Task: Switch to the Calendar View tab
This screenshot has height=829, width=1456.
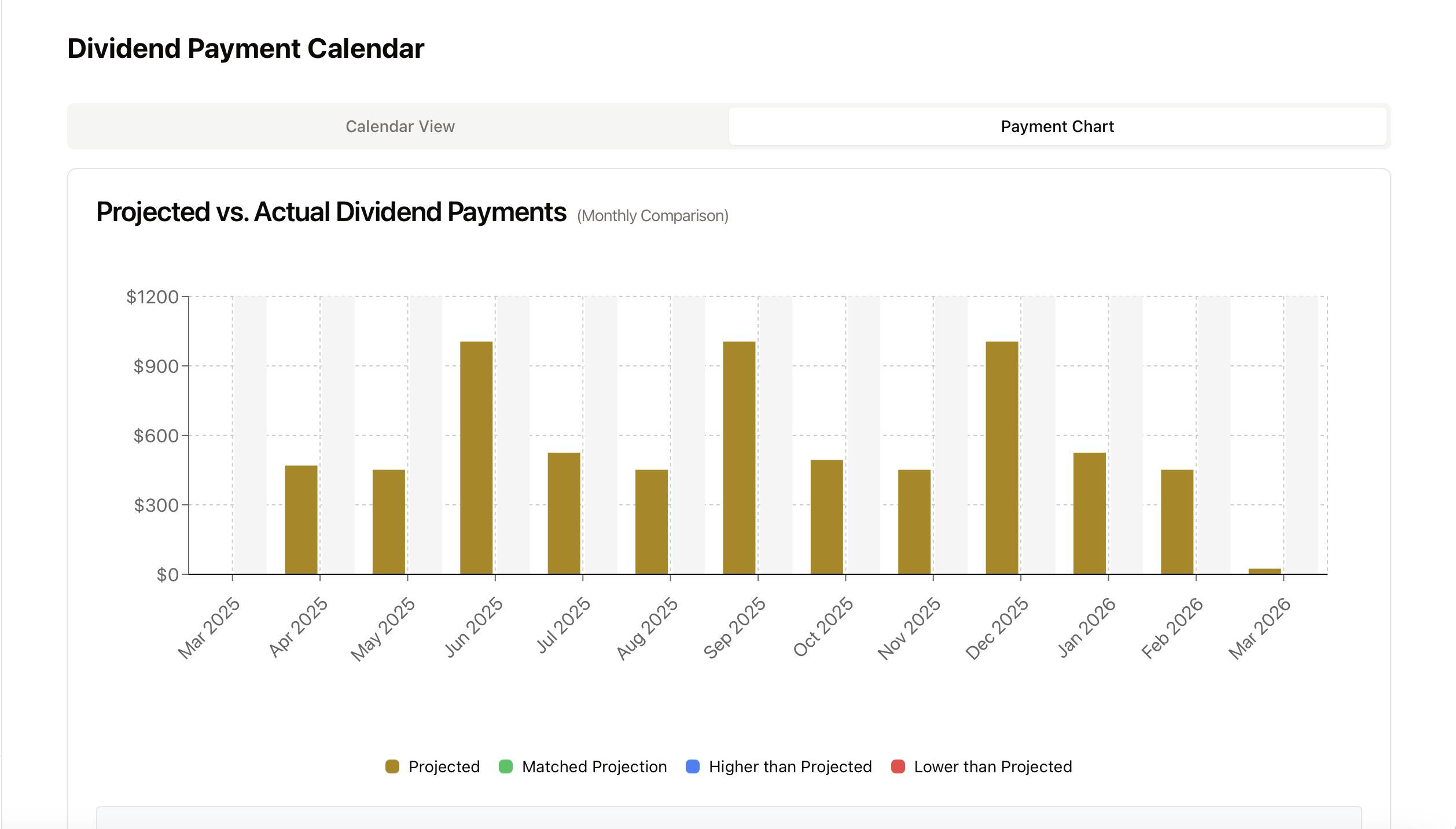Action: point(399,126)
